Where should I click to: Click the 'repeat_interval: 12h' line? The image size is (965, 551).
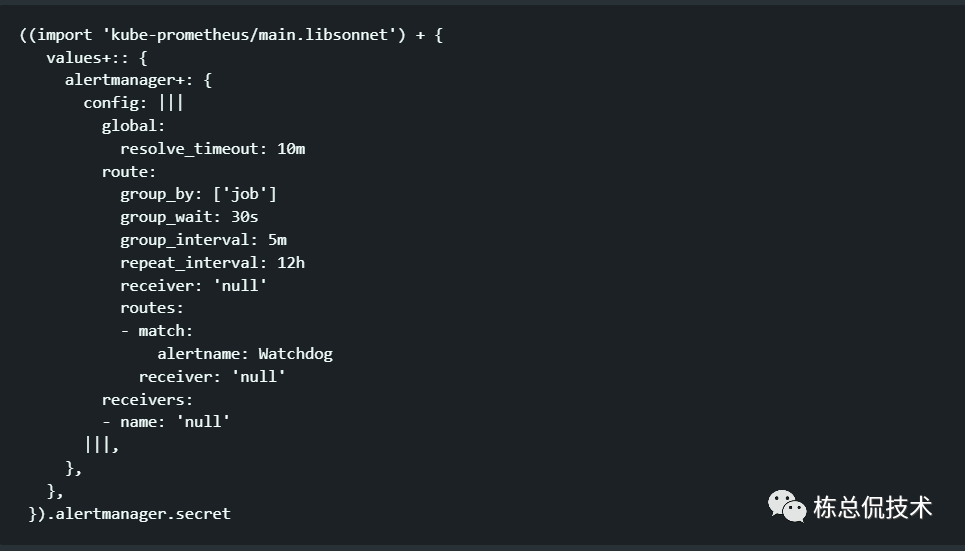point(212,263)
